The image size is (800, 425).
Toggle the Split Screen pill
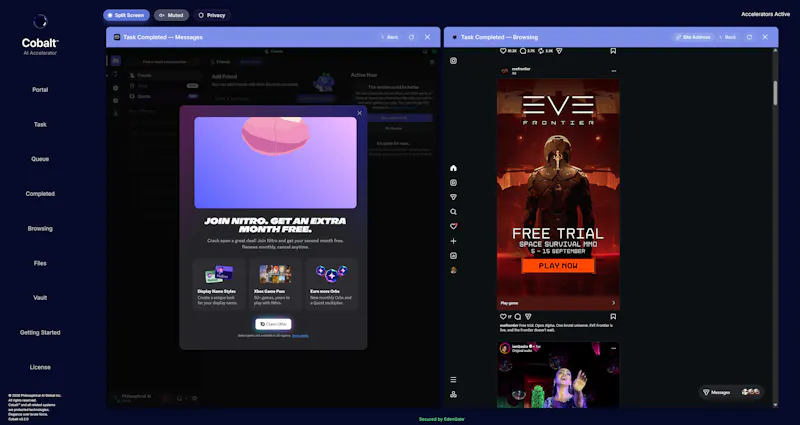(x=126, y=15)
